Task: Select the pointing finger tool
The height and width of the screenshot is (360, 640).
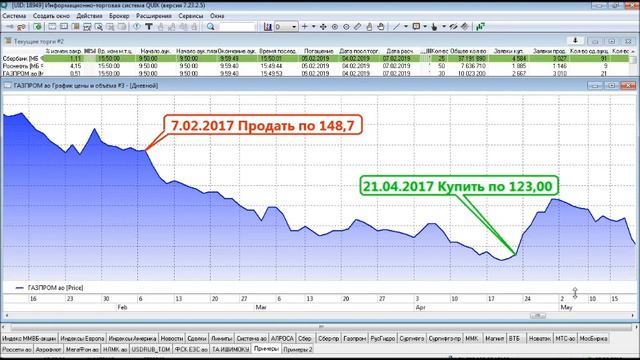Action: tap(434, 27)
